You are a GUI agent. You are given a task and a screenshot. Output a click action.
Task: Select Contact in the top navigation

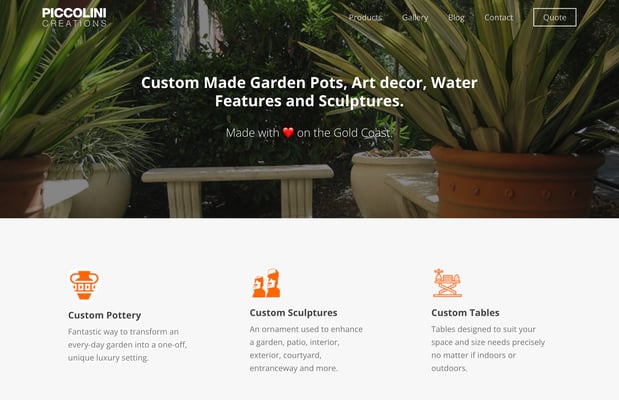pyautogui.click(x=499, y=17)
